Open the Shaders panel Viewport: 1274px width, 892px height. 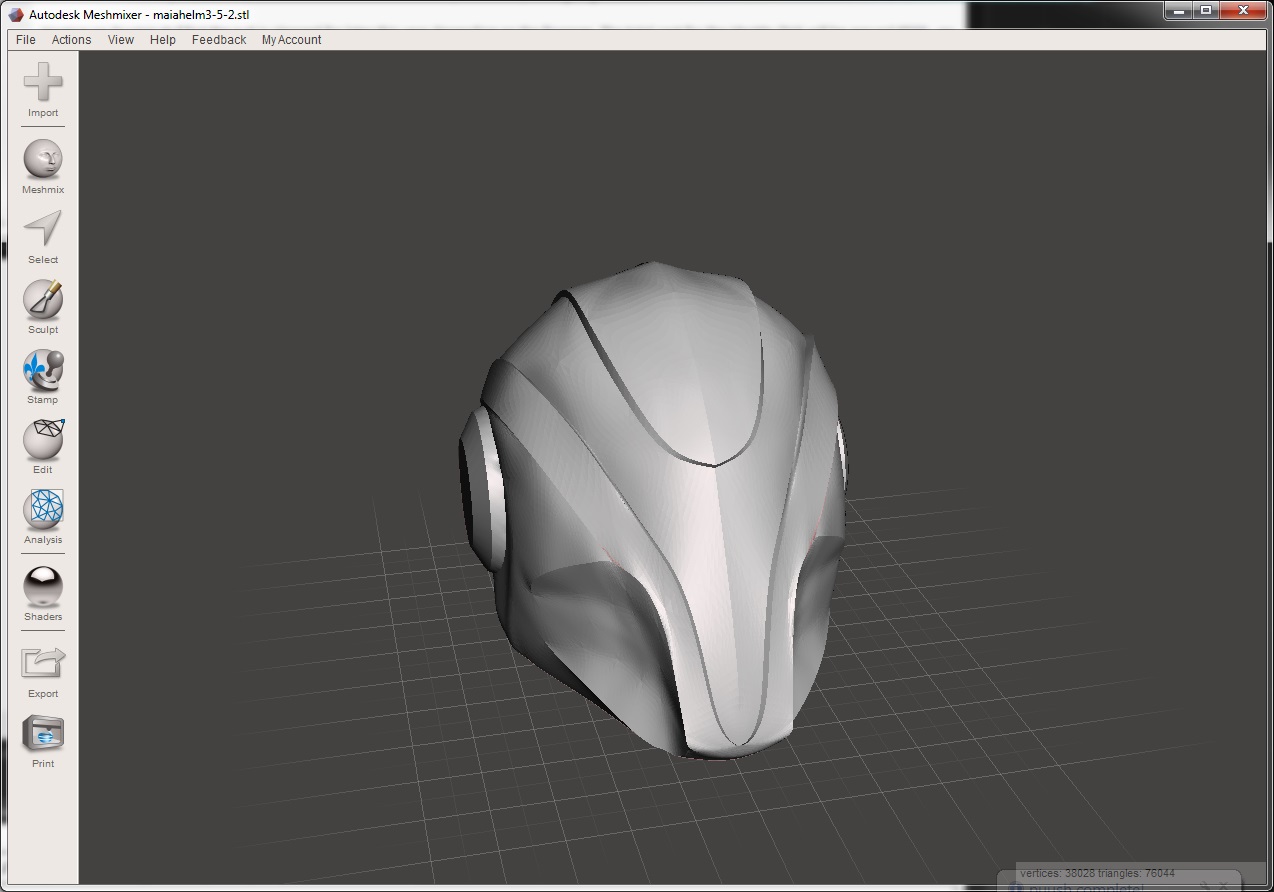pyautogui.click(x=43, y=586)
